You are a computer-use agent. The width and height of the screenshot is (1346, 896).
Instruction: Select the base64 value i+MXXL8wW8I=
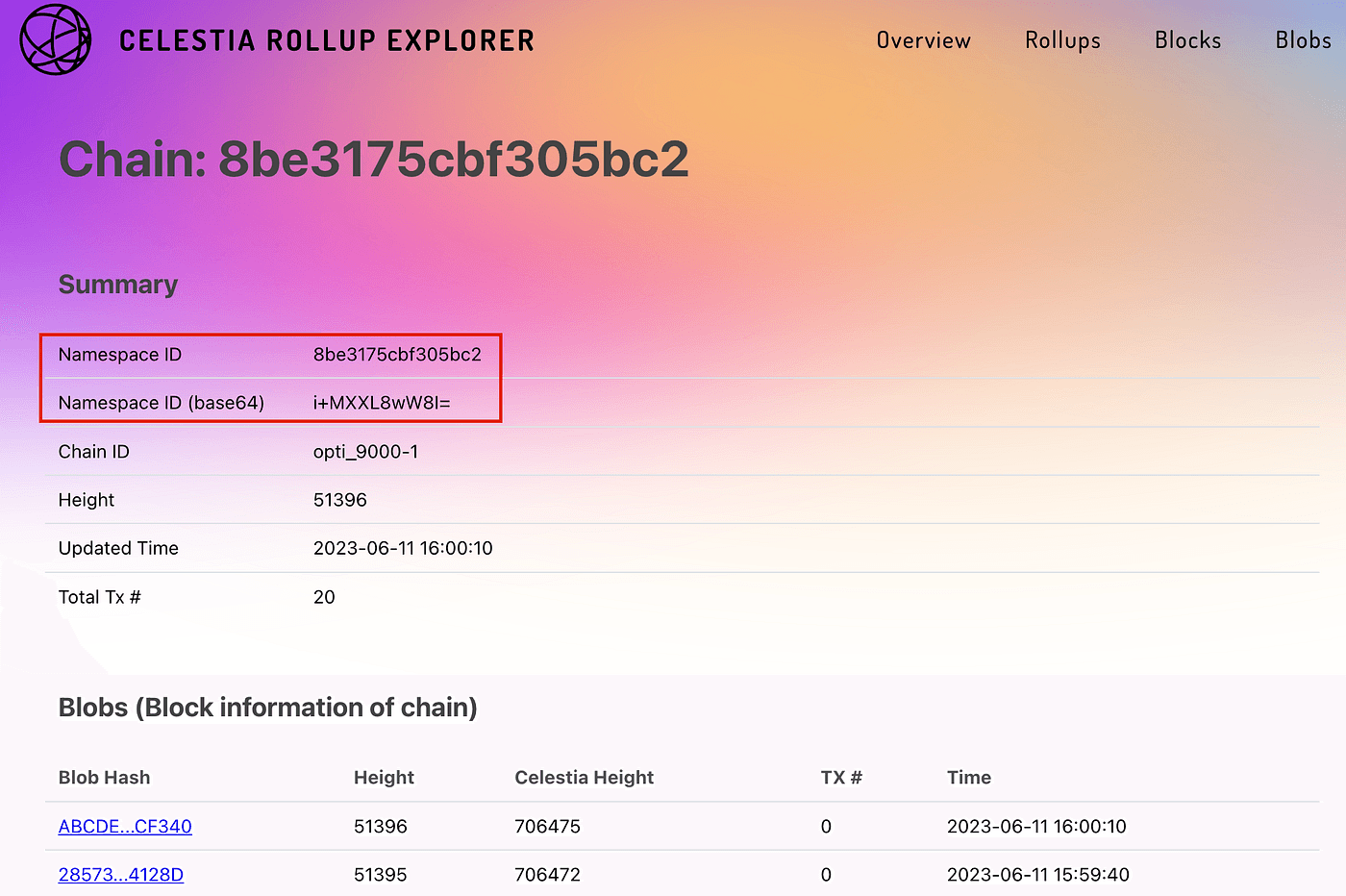click(x=382, y=403)
